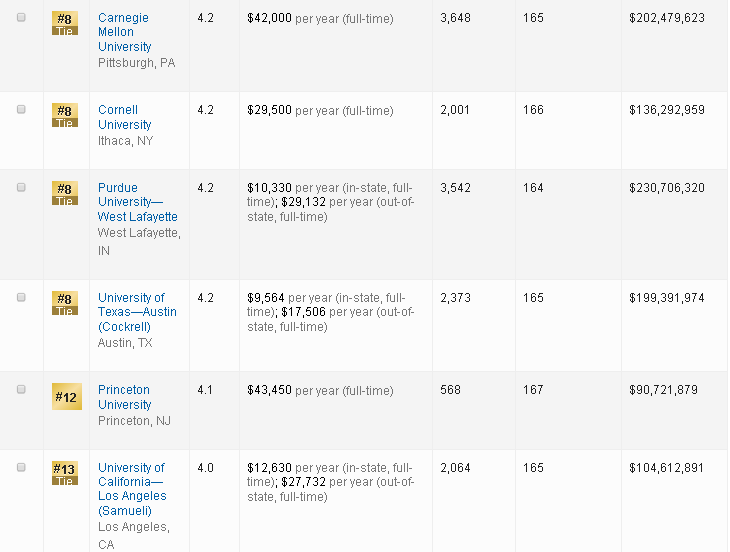Open the Carnegie Mellon University link

(x=125, y=32)
